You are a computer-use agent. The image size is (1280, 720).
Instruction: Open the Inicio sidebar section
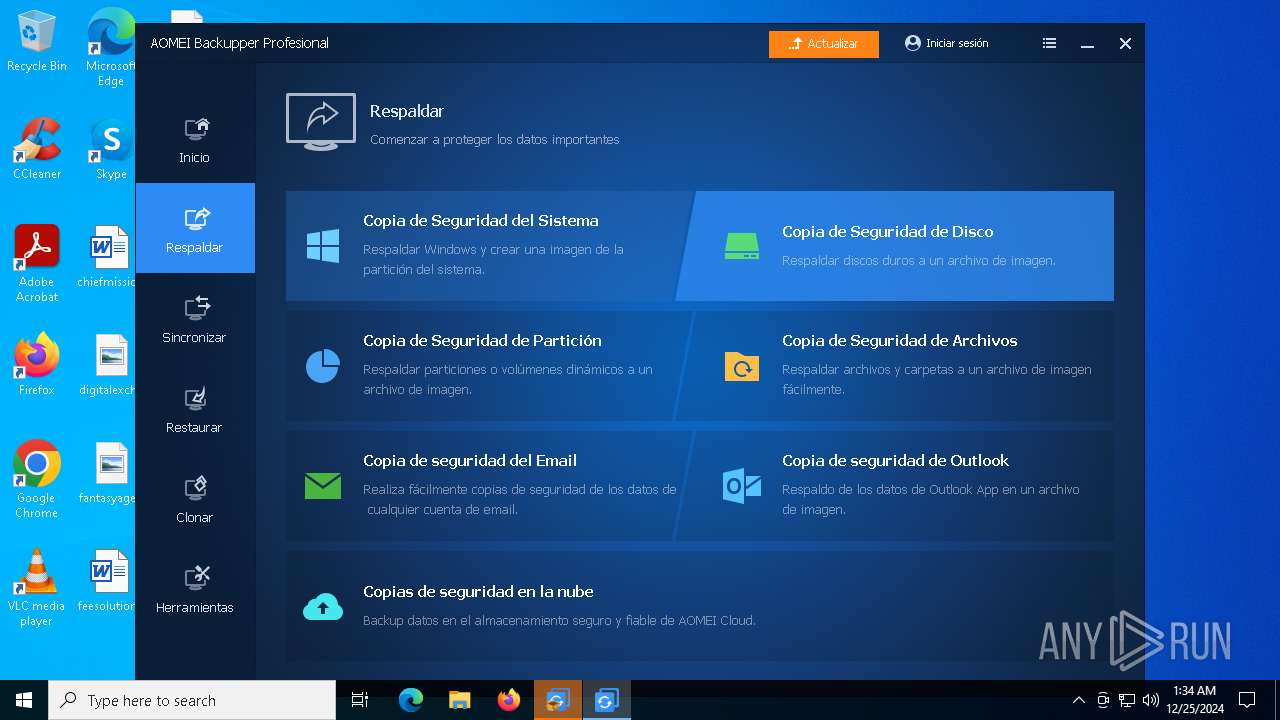[195, 139]
